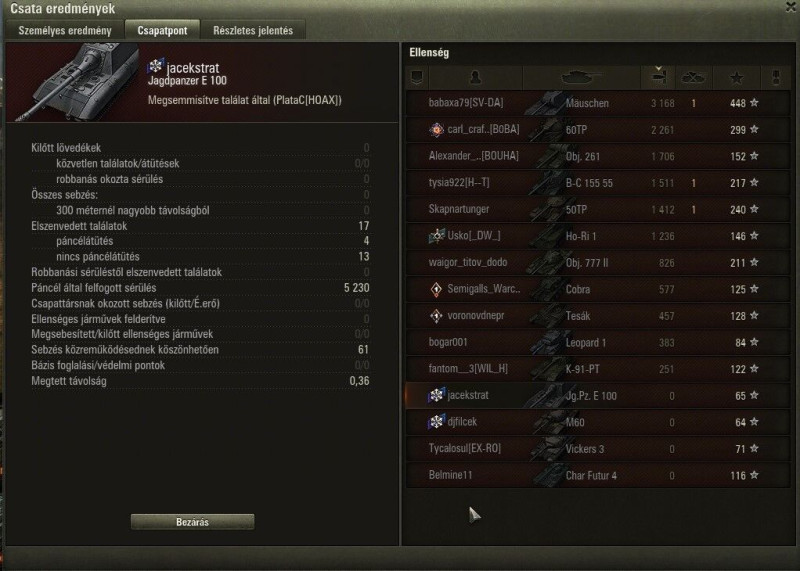
Task: Sort by vehicle tank column icon
Action: [581, 78]
